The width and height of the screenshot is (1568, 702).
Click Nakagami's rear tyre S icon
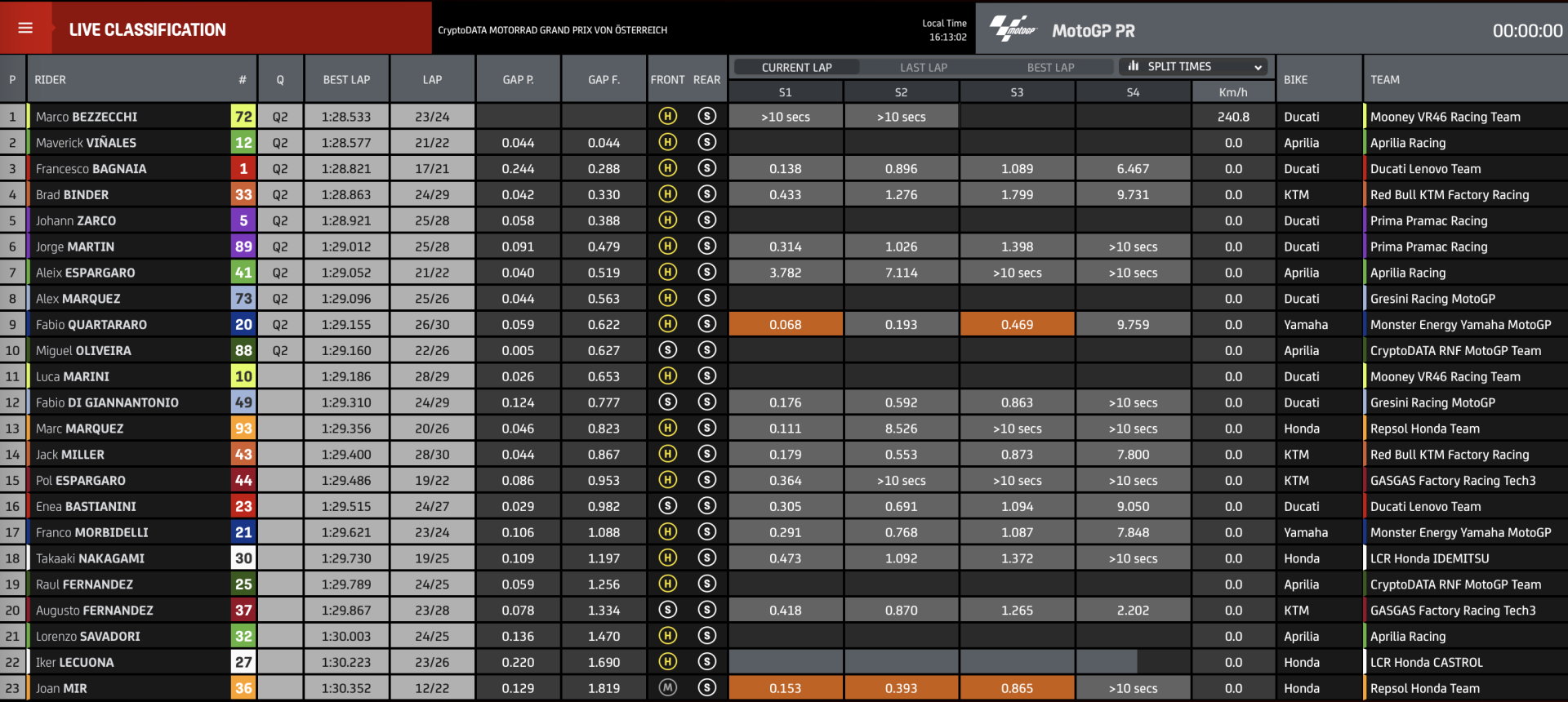coord(707,558)
